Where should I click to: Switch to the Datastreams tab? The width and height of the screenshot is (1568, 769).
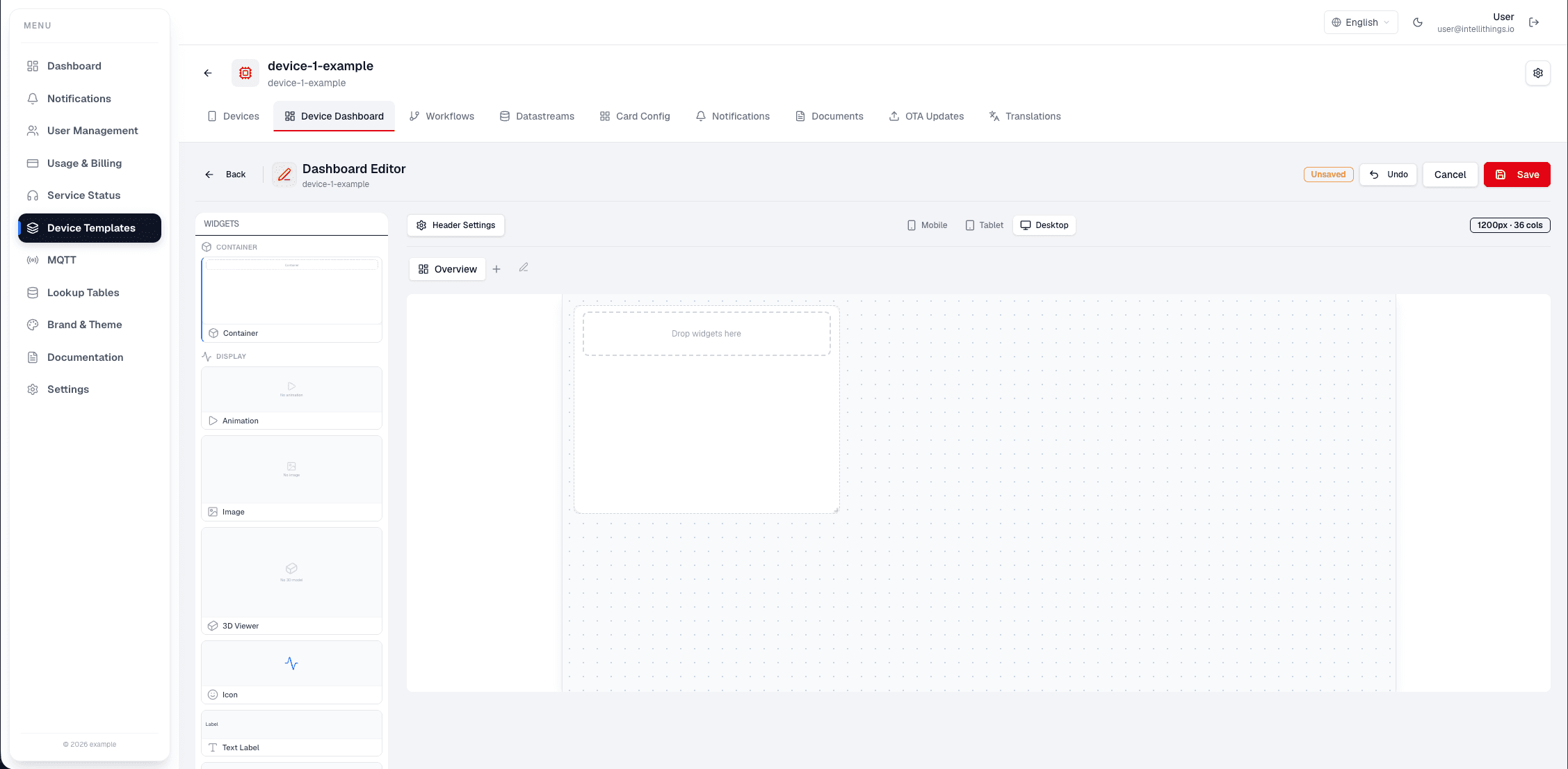(x=538, y=116)
